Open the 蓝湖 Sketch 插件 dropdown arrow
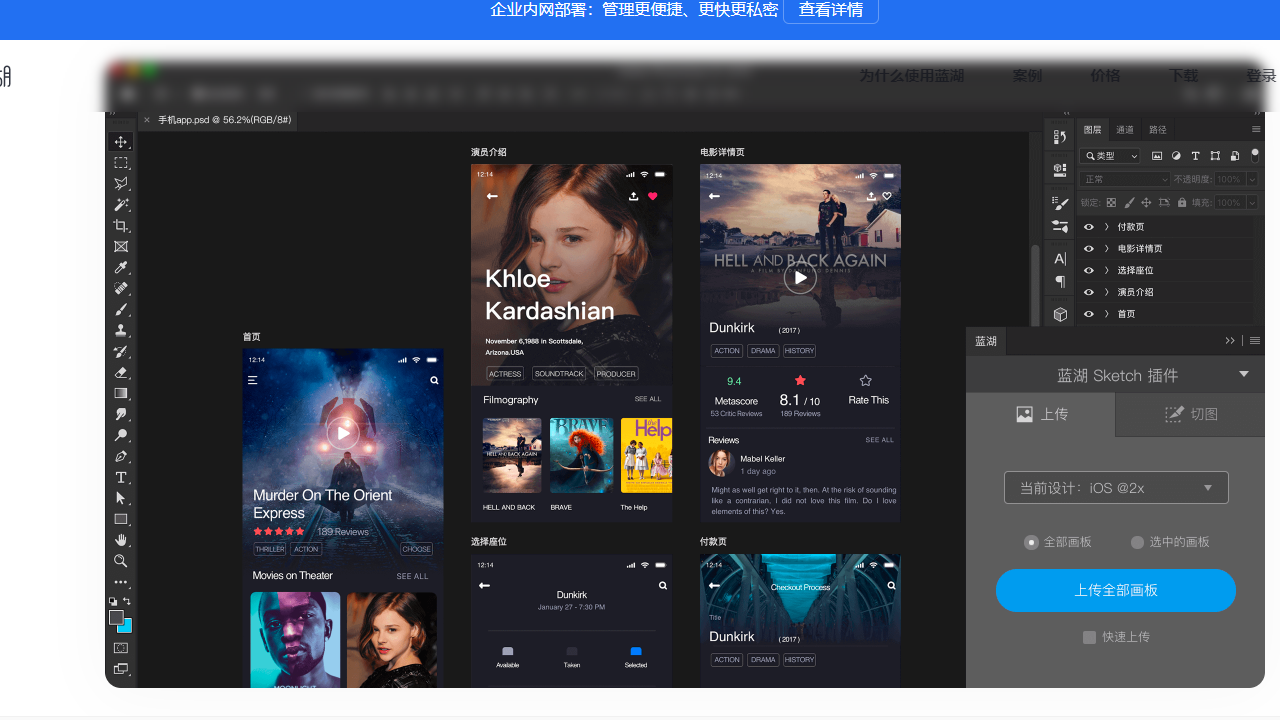The width and height of the screenshot is (1280, 720). click(1244, 374)
